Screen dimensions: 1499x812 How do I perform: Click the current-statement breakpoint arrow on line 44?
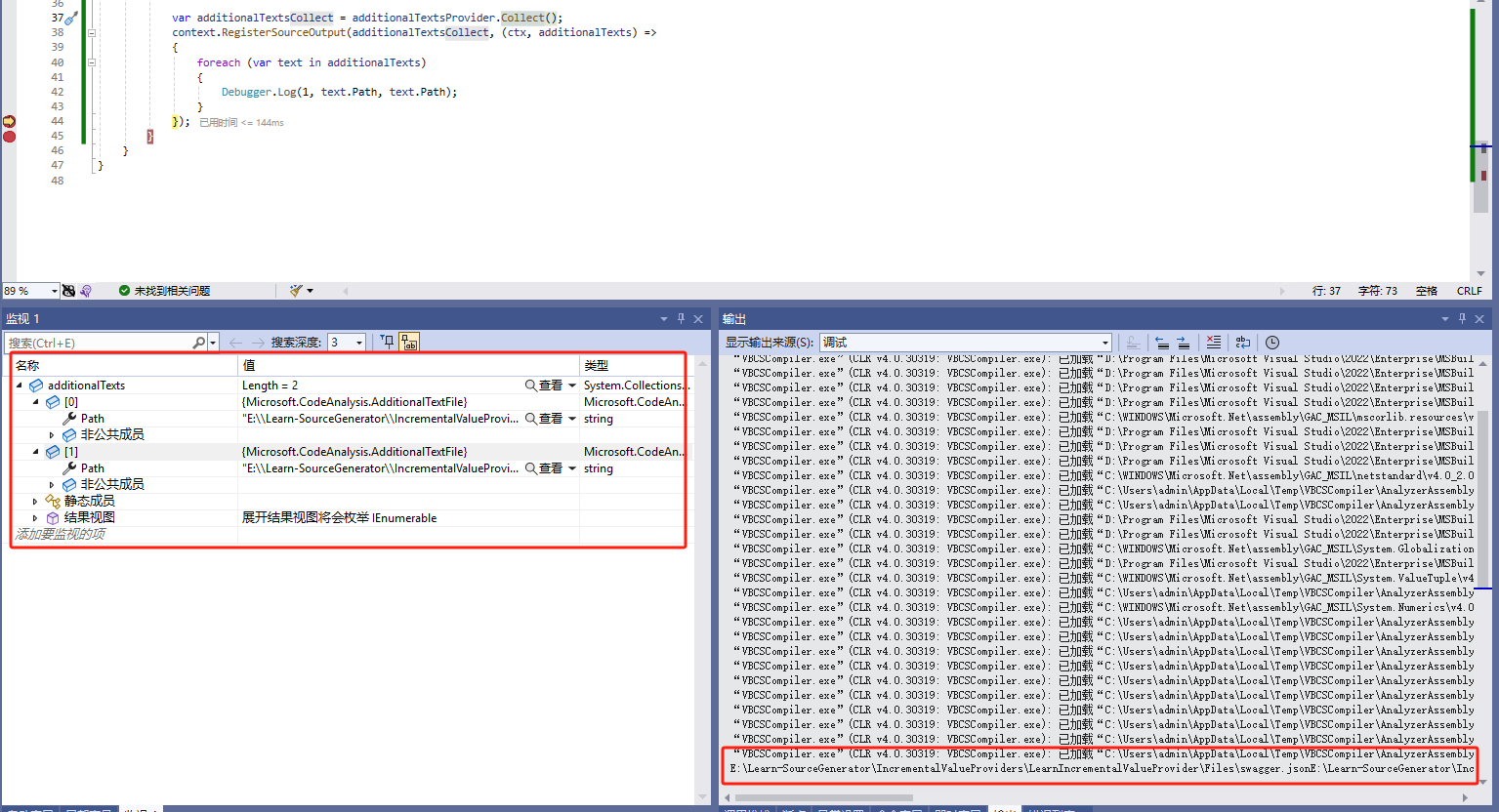[9, 121]
